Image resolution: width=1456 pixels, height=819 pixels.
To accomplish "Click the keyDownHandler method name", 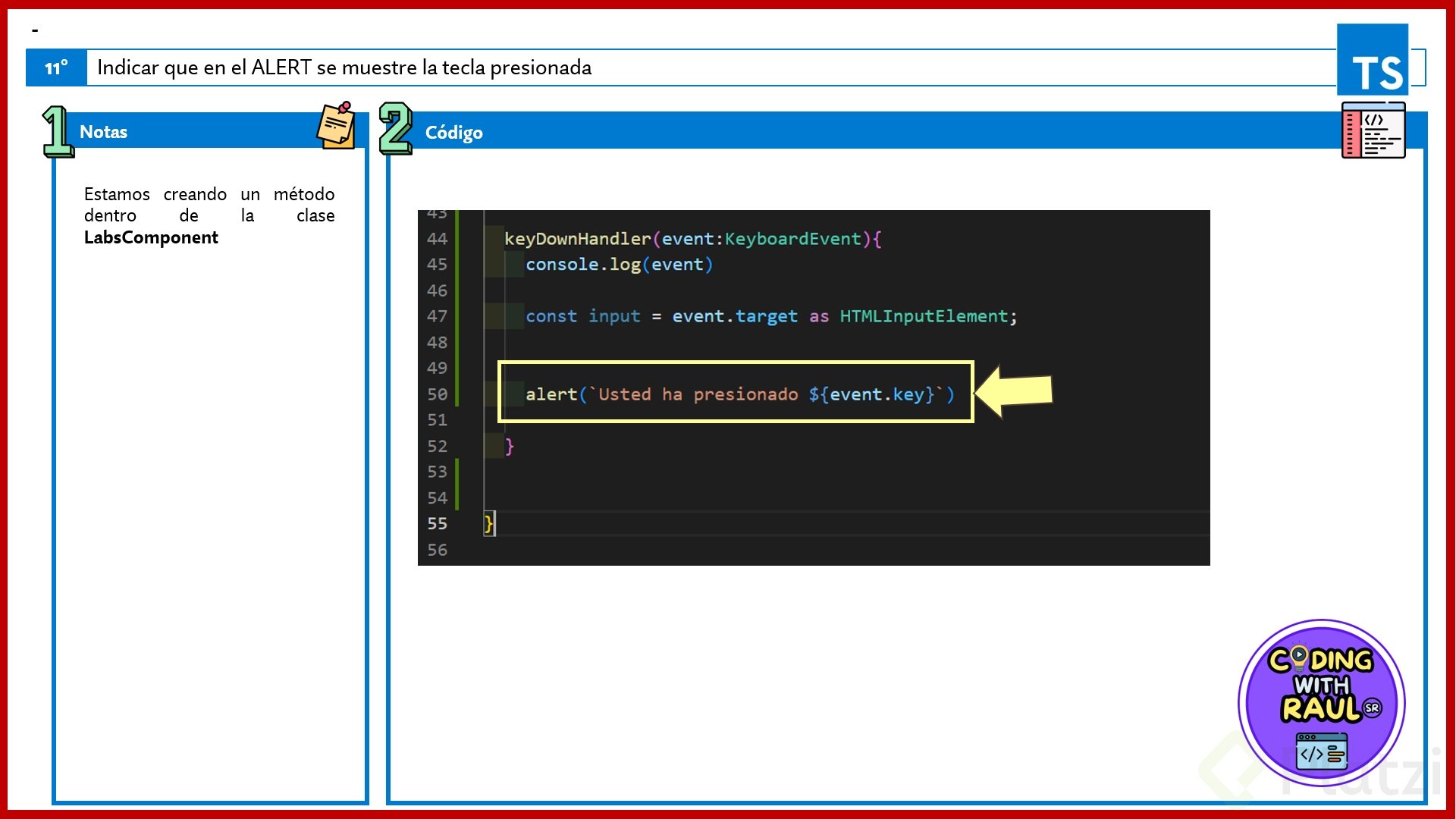I will pos(577,239).
